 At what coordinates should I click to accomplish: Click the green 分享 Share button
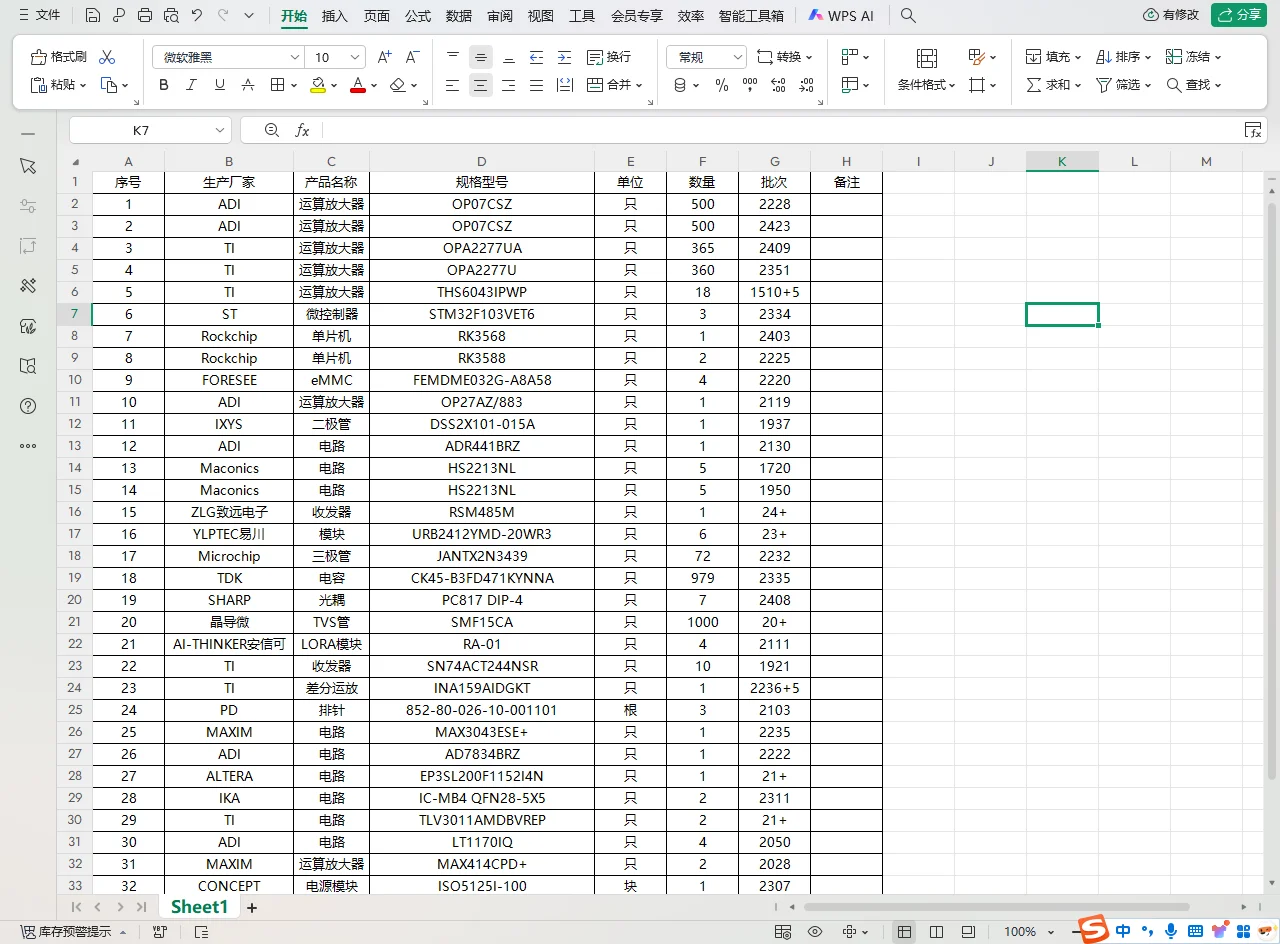click(1238, 15)
